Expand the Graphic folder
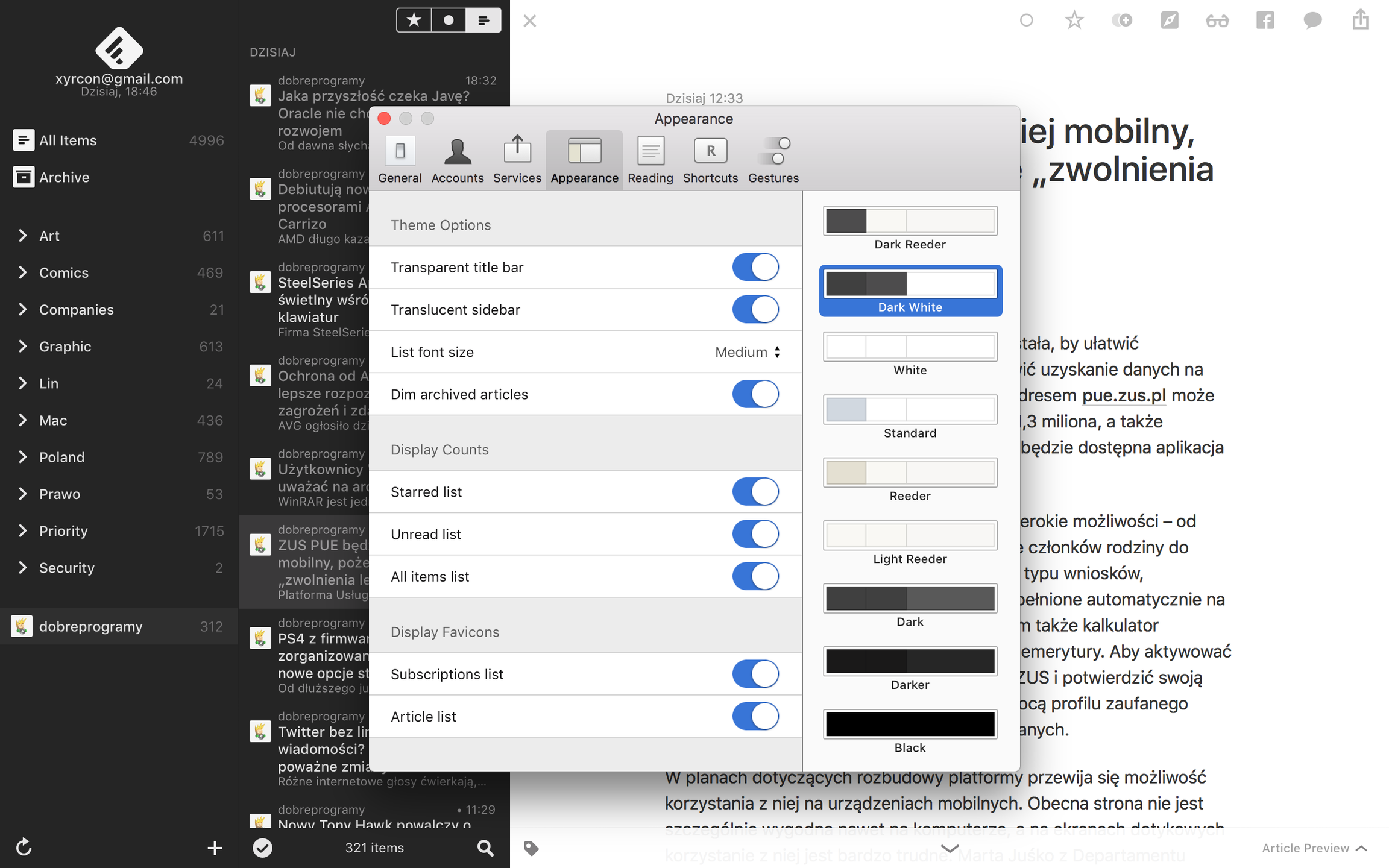Viewport: 1389px width, 868px height. coord(23,346)
